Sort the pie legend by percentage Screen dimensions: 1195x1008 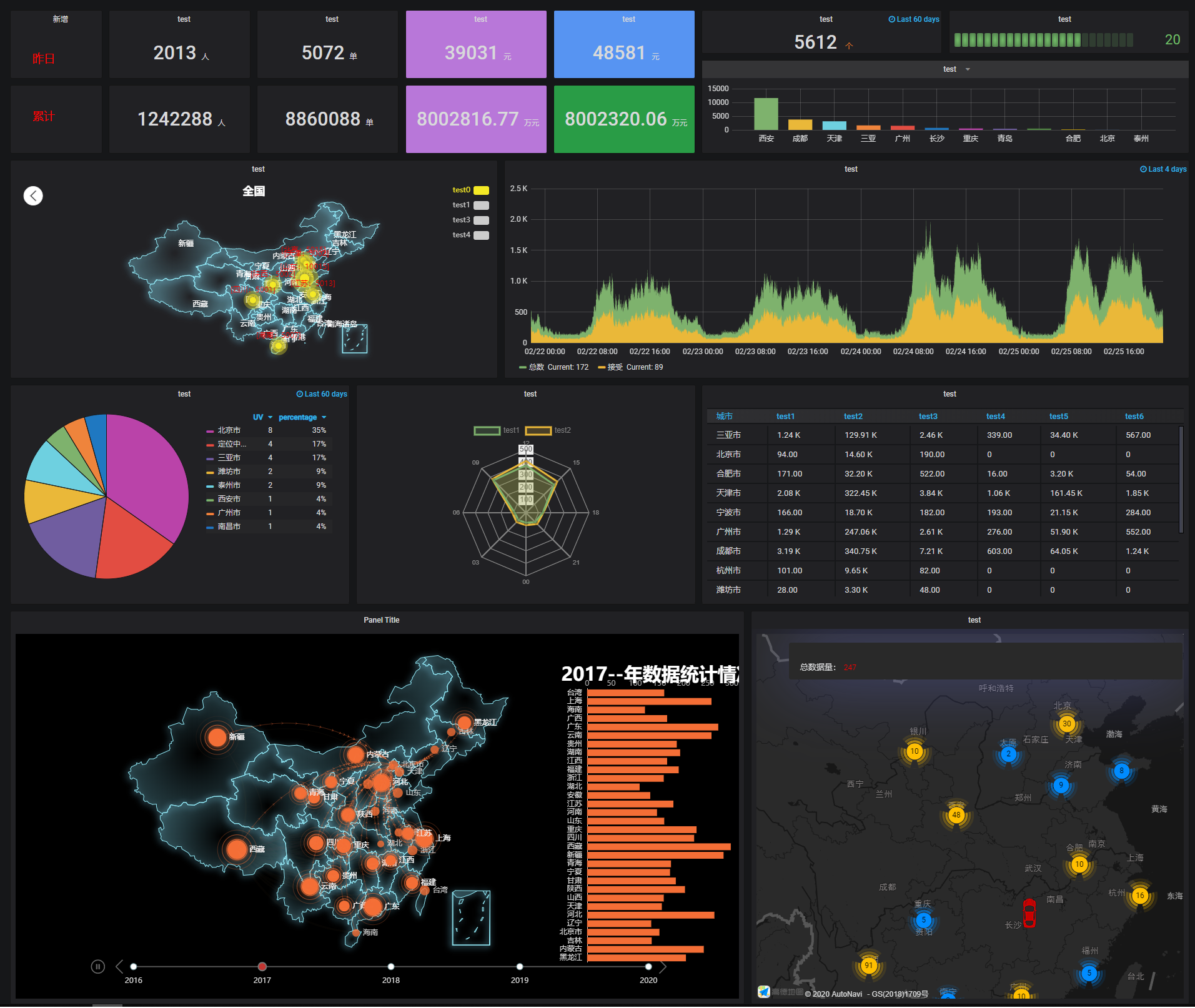[x=302, y=417]
